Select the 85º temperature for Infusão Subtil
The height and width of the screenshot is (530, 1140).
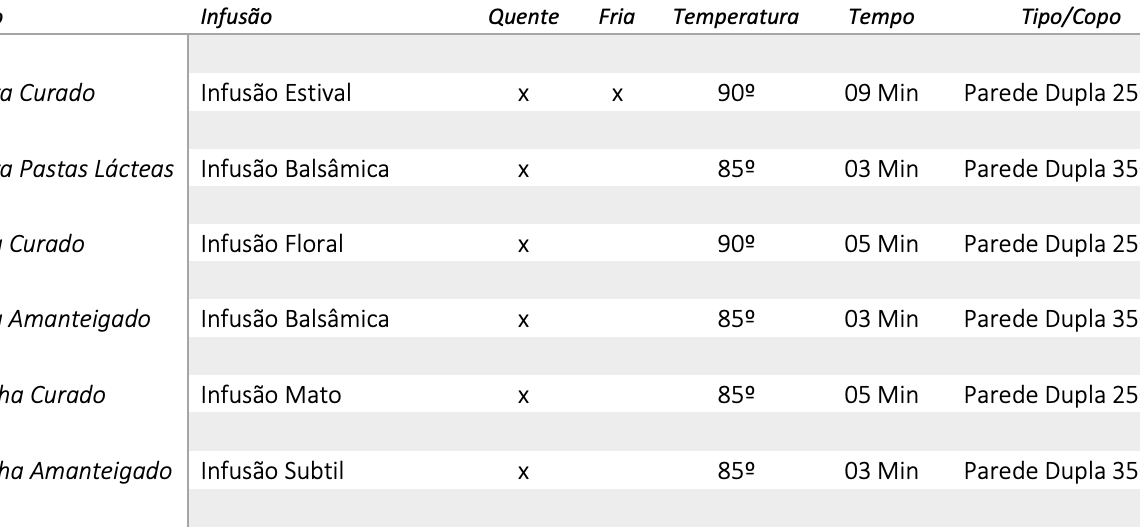coord(736,470)
